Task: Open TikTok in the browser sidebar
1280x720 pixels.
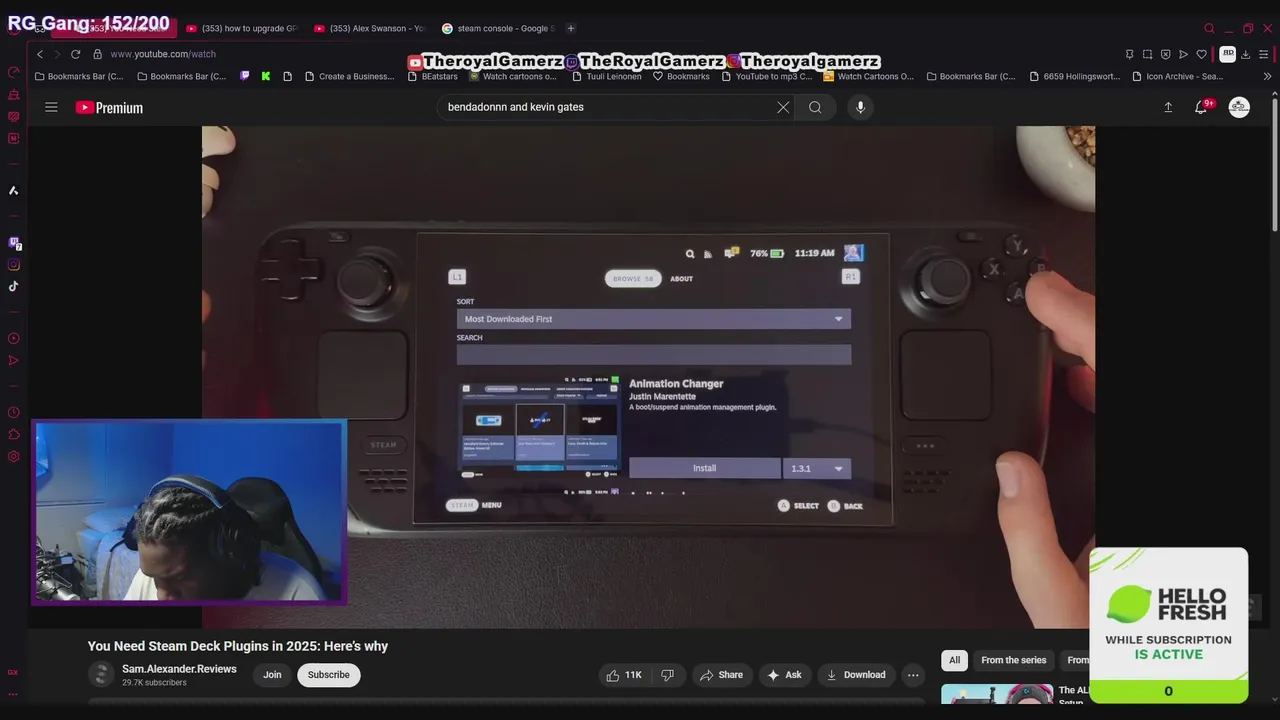Action: tap(14, 287)
